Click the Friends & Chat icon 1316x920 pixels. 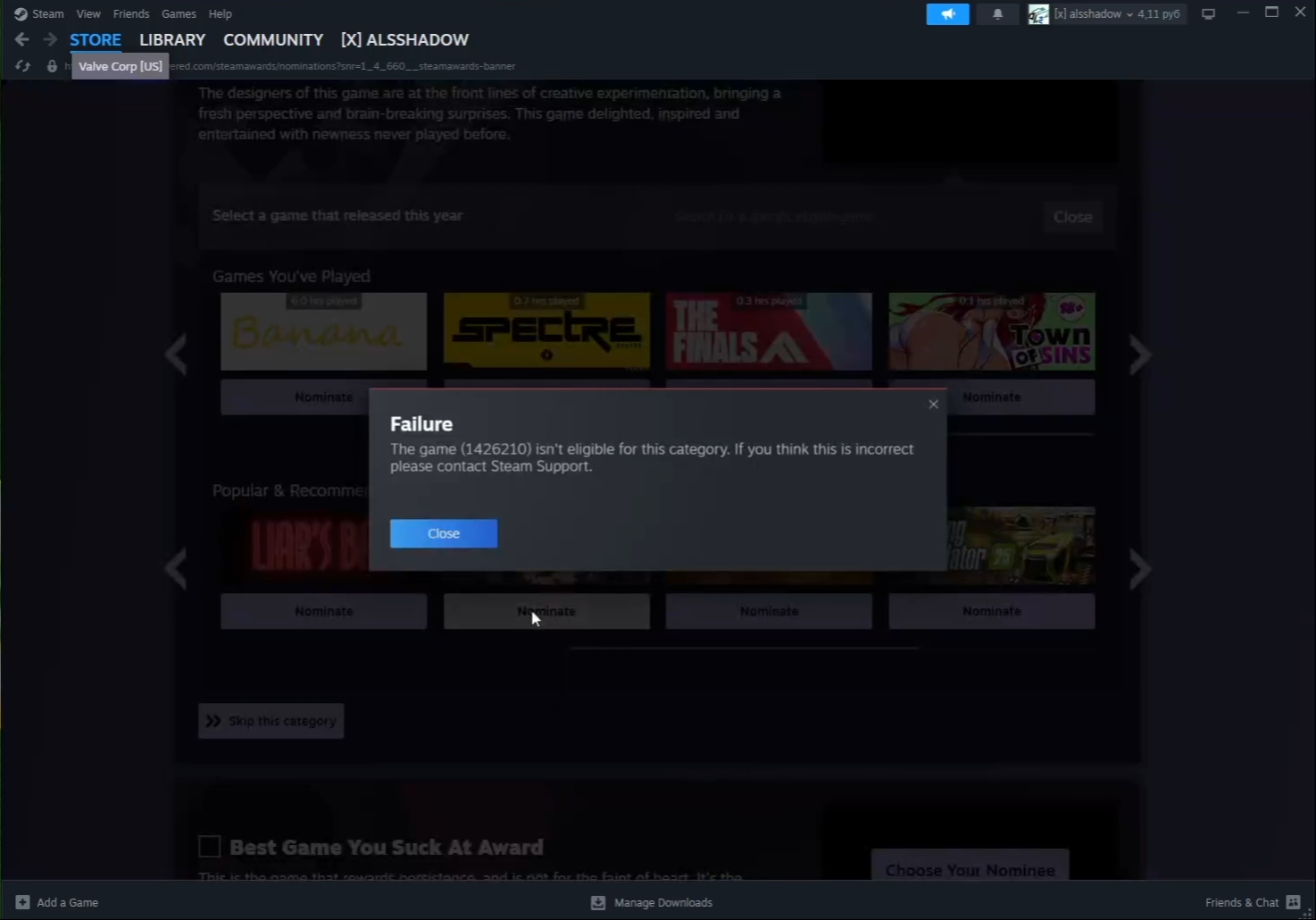(1293, 902)
